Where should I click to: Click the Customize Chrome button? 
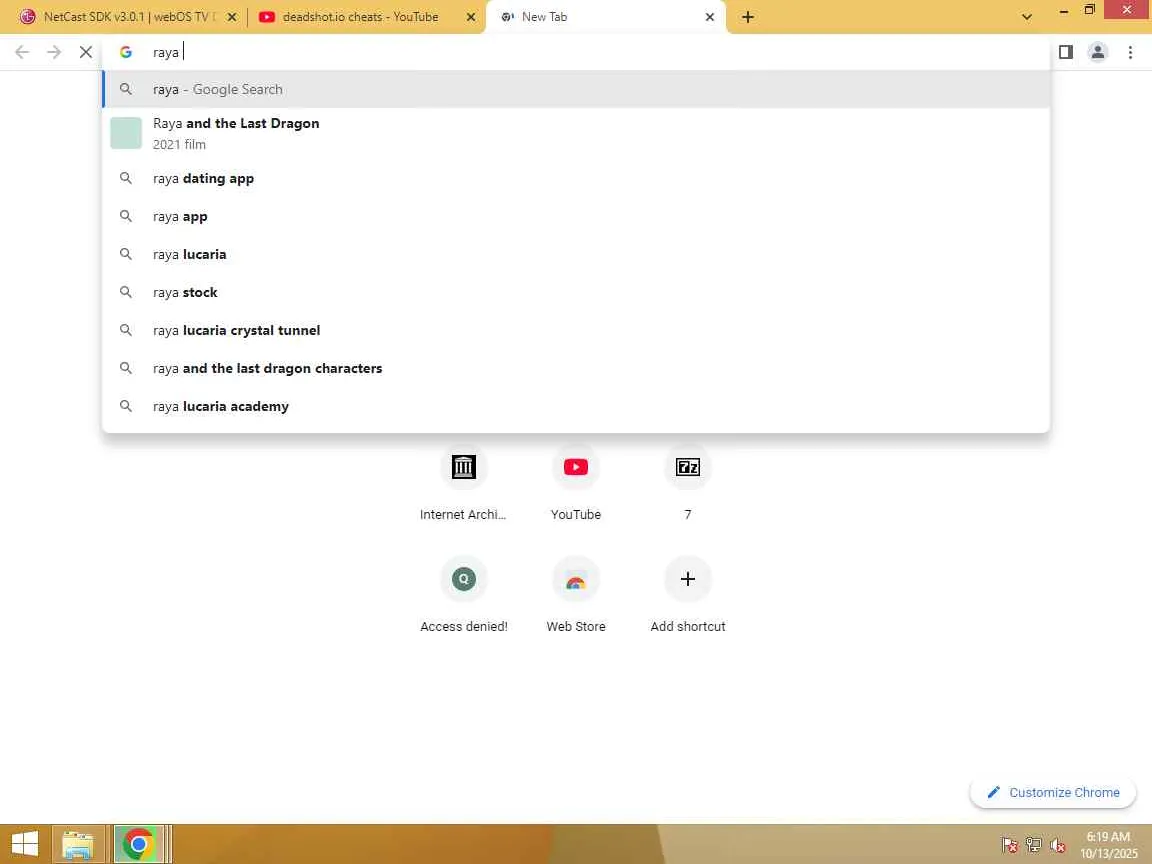click(x=1053, y=792)
